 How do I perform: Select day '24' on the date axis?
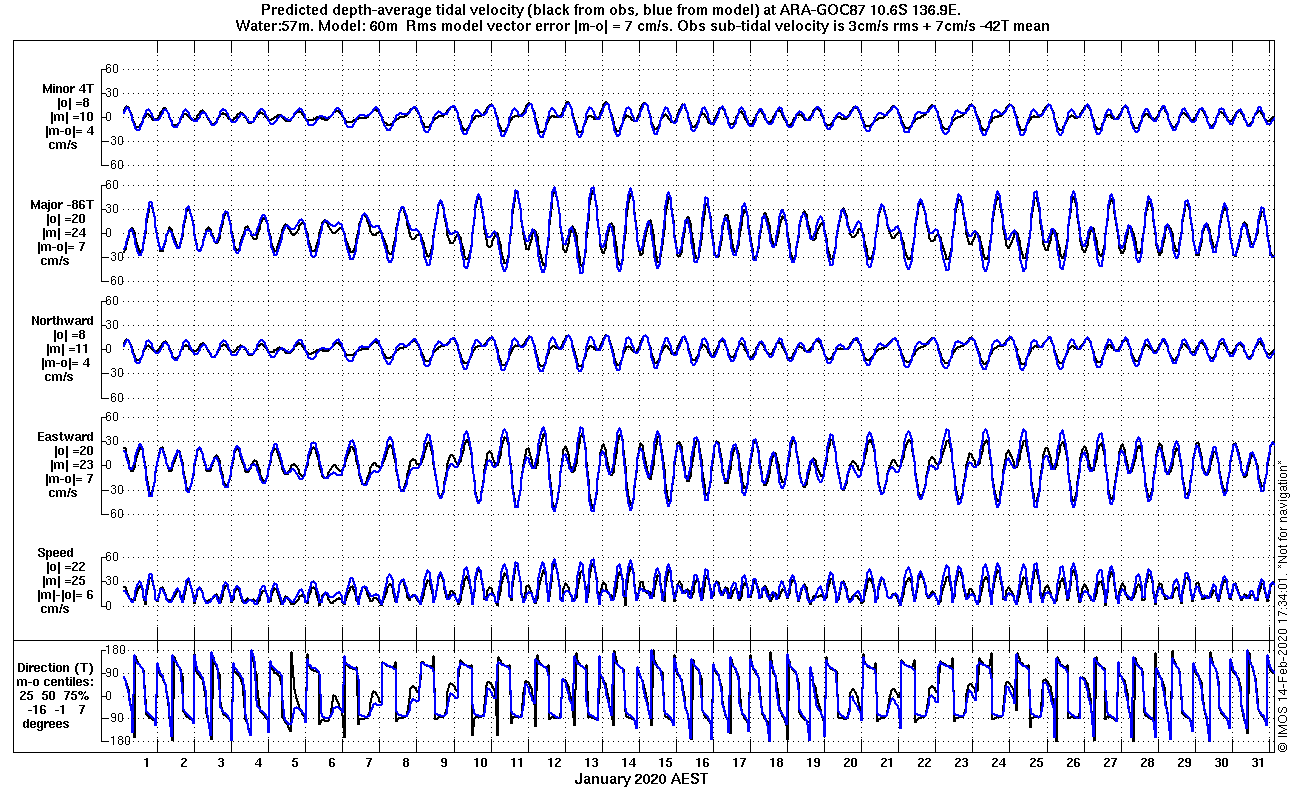(998, 762)
